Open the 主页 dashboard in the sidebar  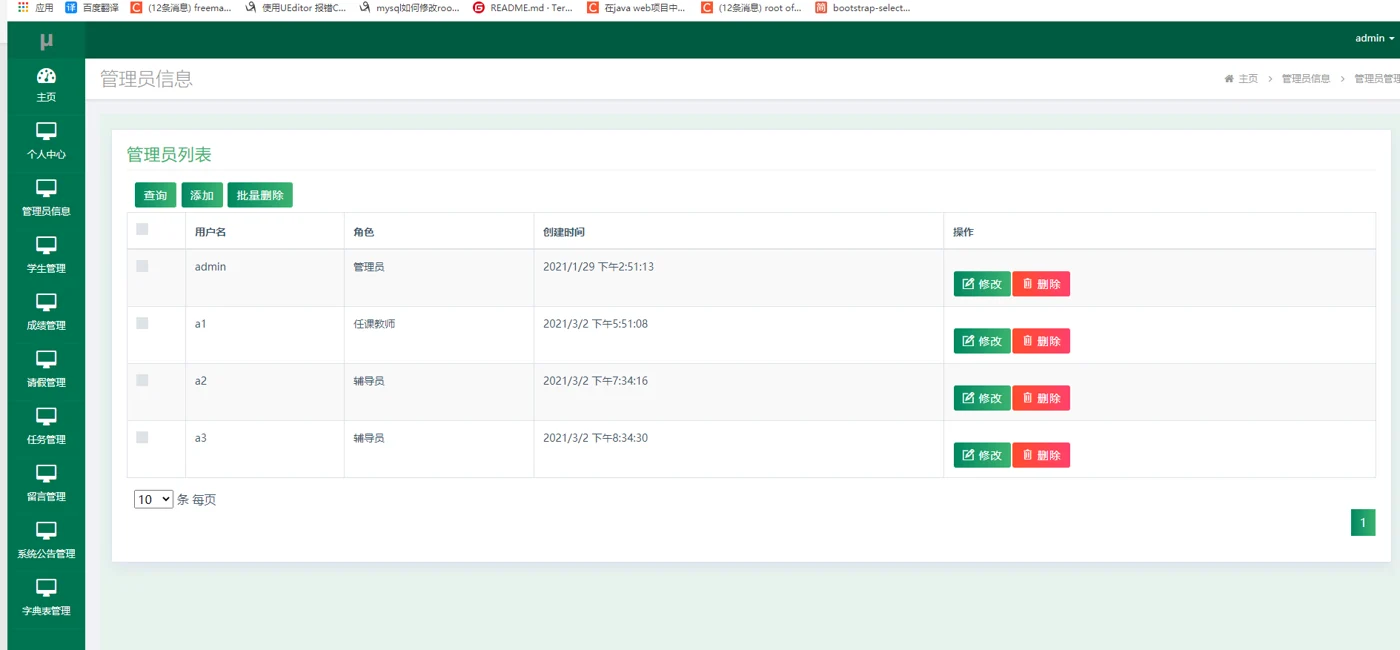pyautogui.click(x=46, y=86)
